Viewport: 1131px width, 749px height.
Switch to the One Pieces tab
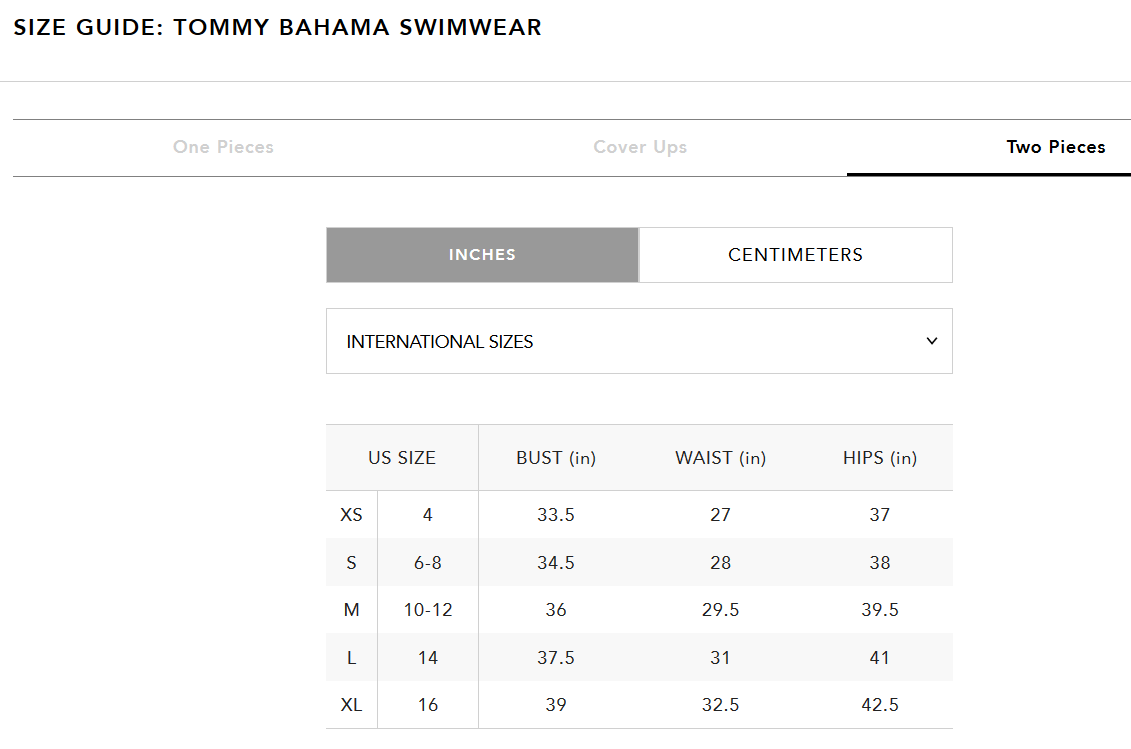[223, 147]
